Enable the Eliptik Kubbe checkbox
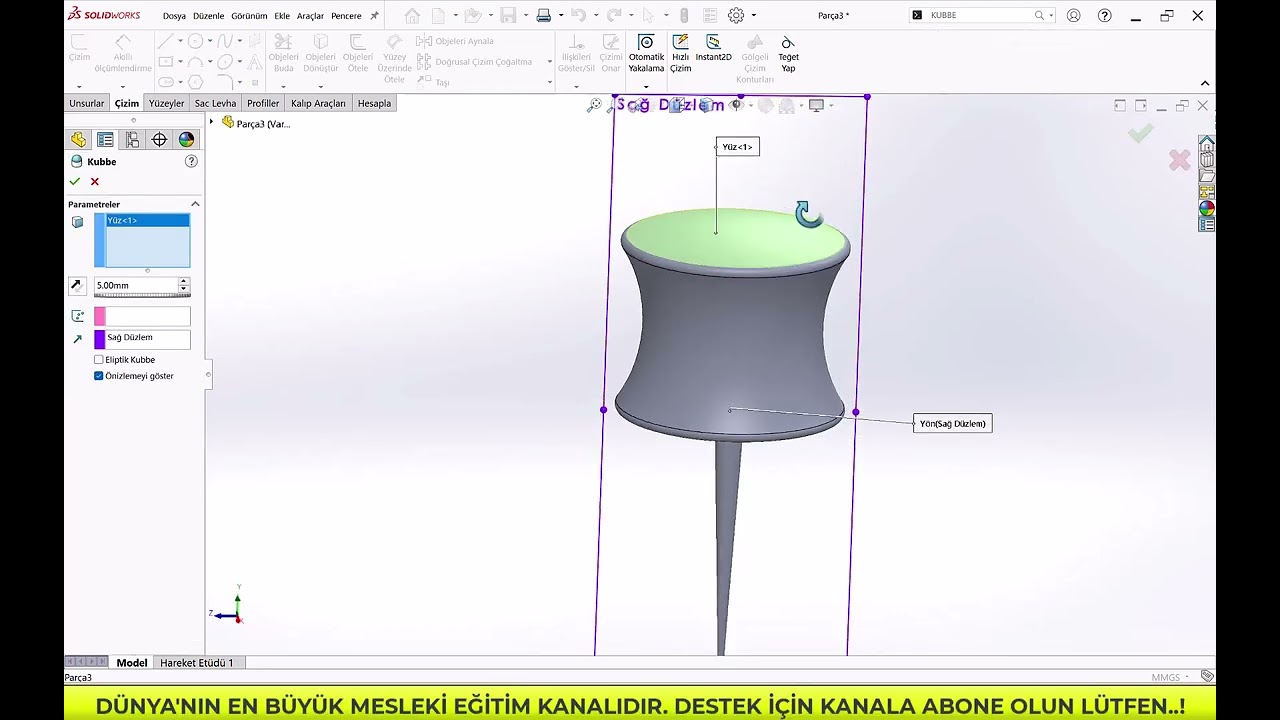 coord(99,359)
